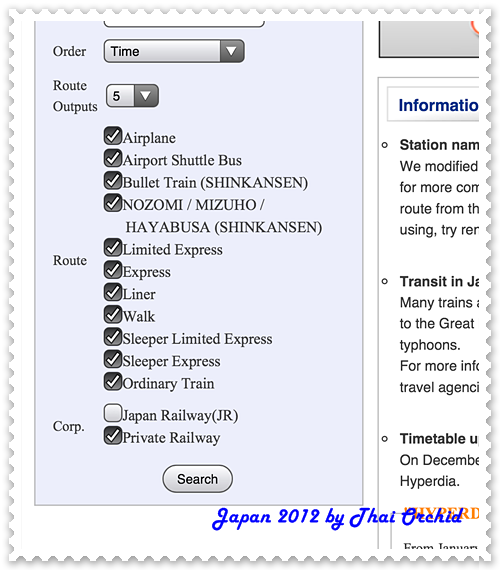Open the Transit in Japan notice
This screenshot has width=500, height=570.
pyautogui.click(x=439, y=281)
